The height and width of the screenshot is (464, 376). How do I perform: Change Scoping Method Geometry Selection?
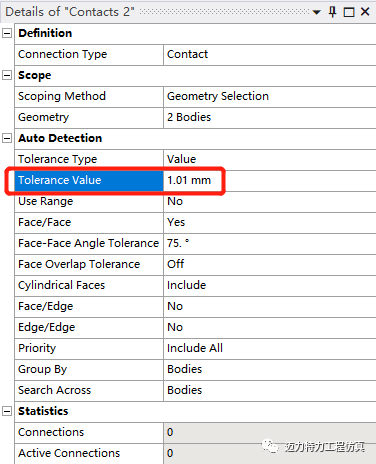270,97
